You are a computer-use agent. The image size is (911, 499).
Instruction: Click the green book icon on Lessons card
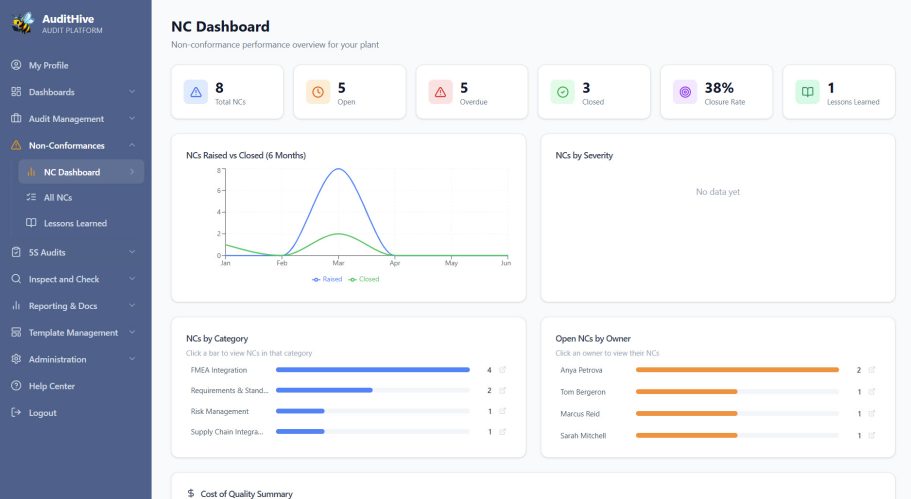(x=808, y=92)
